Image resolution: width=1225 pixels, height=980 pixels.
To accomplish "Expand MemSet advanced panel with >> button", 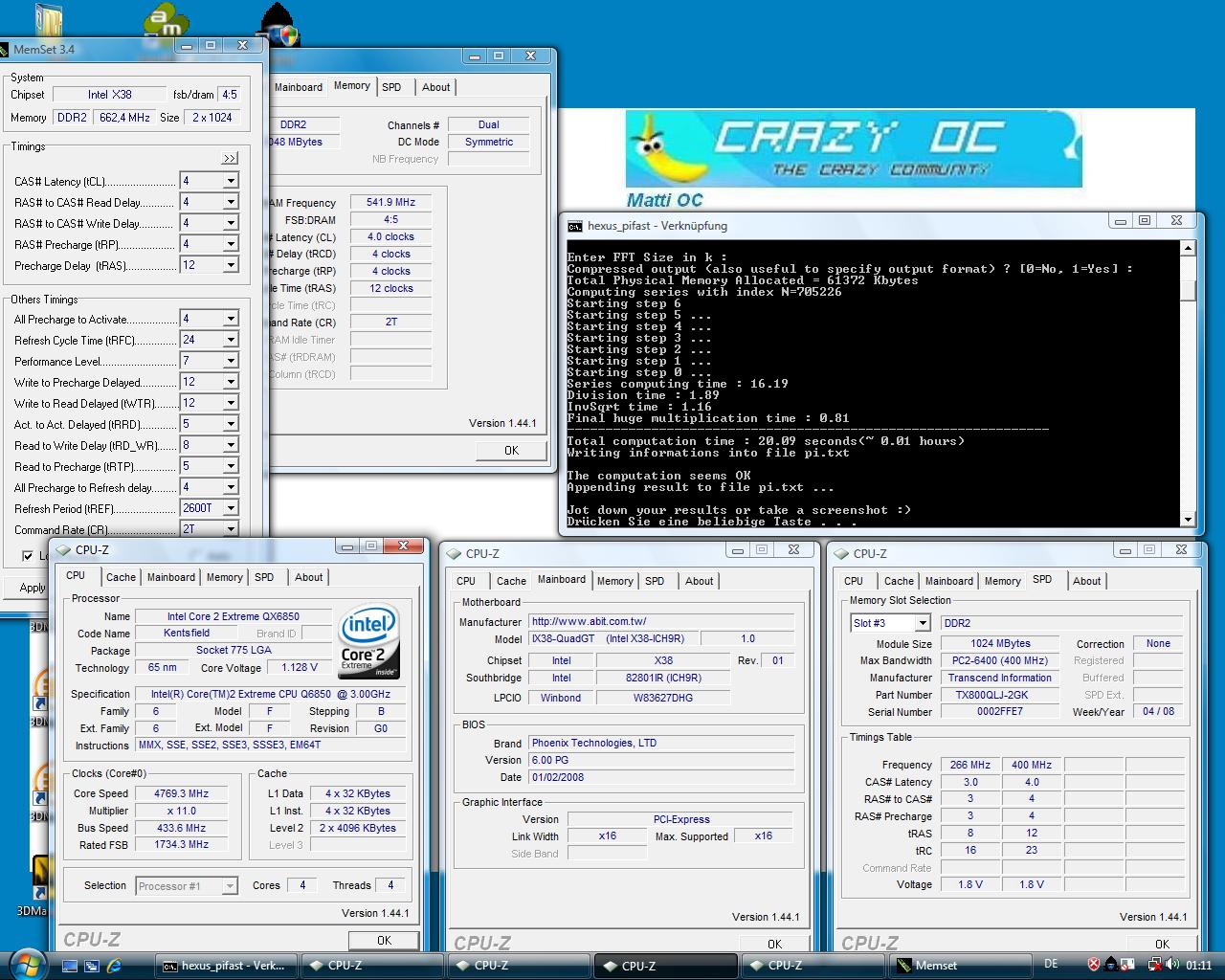I will pyautogui.click(x=230, y=158).
